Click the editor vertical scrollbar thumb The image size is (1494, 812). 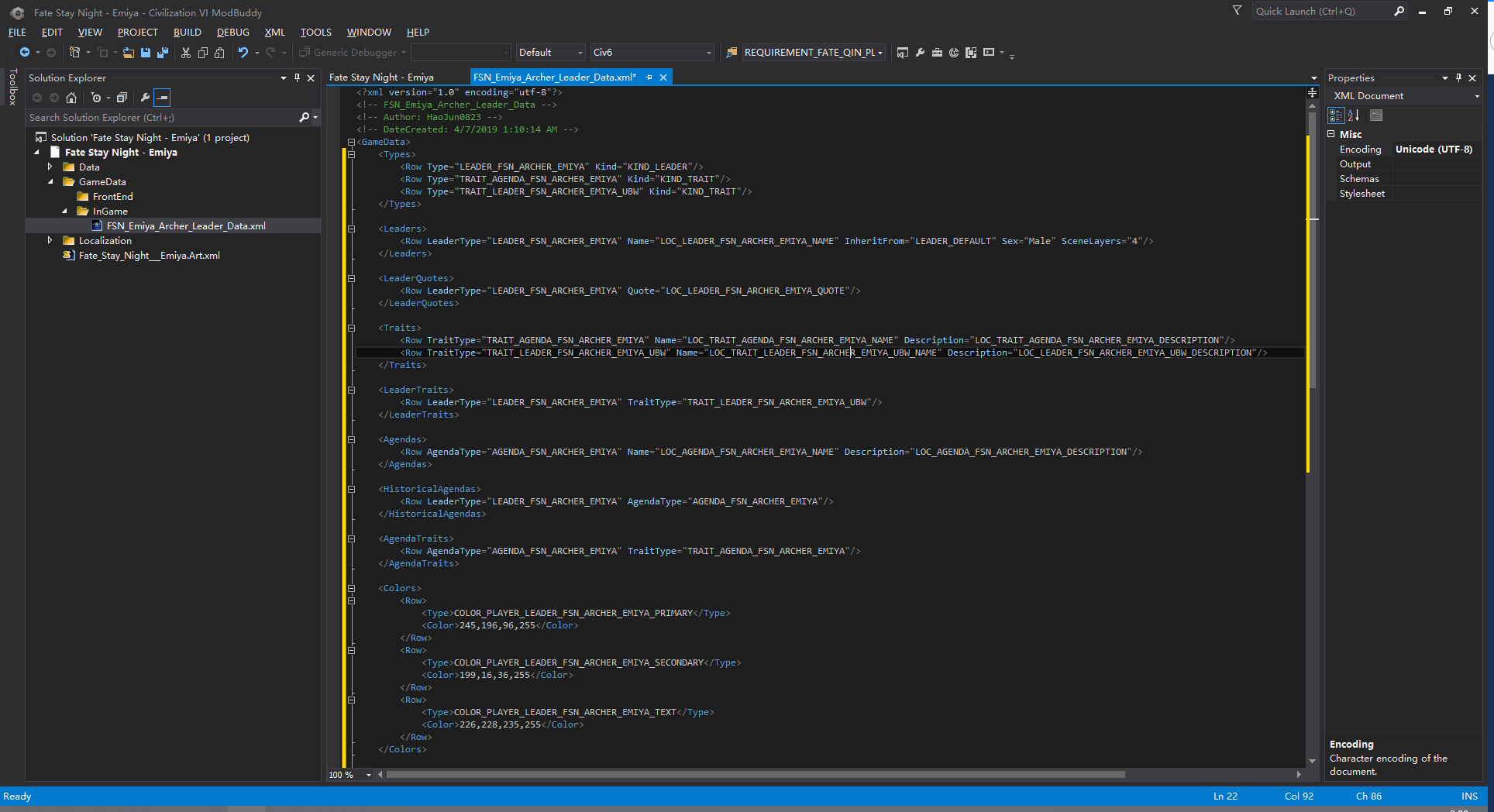click(x=1312, y=249)
